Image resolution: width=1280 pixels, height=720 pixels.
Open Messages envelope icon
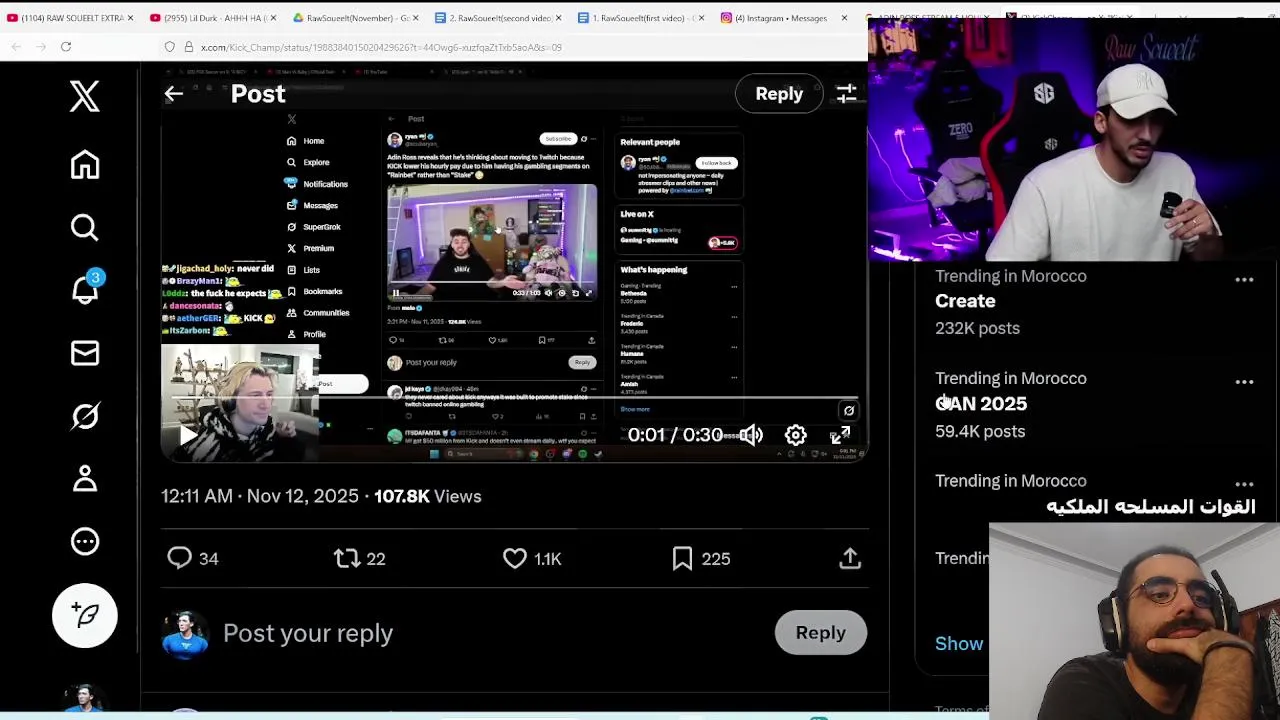tap(85, 353)
